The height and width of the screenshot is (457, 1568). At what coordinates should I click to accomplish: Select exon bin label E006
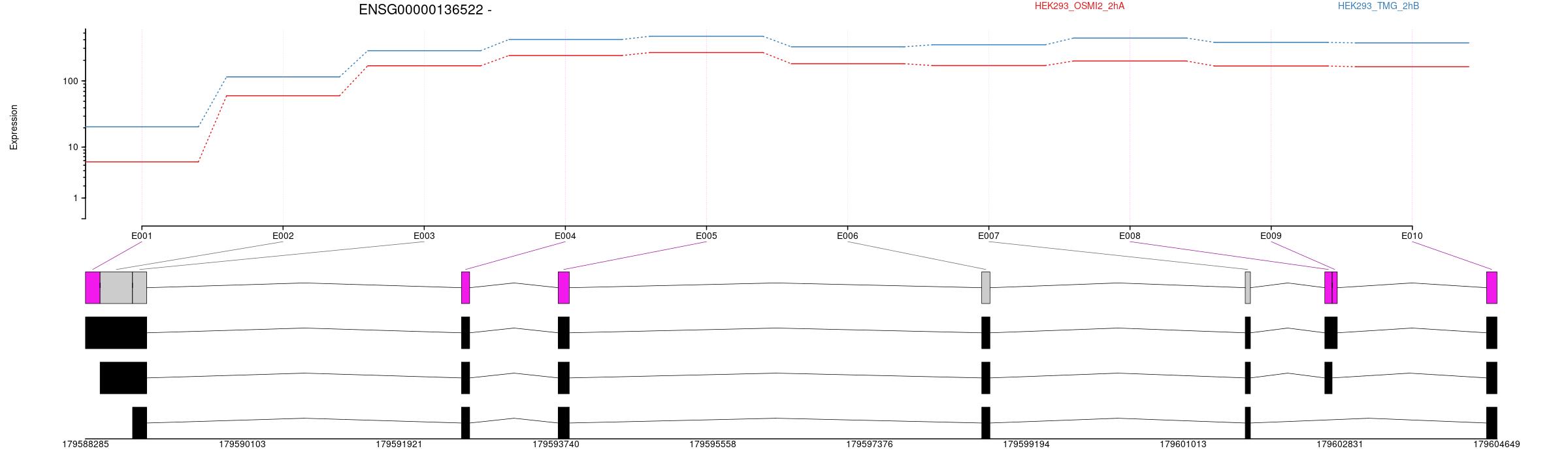coord(847,236)
